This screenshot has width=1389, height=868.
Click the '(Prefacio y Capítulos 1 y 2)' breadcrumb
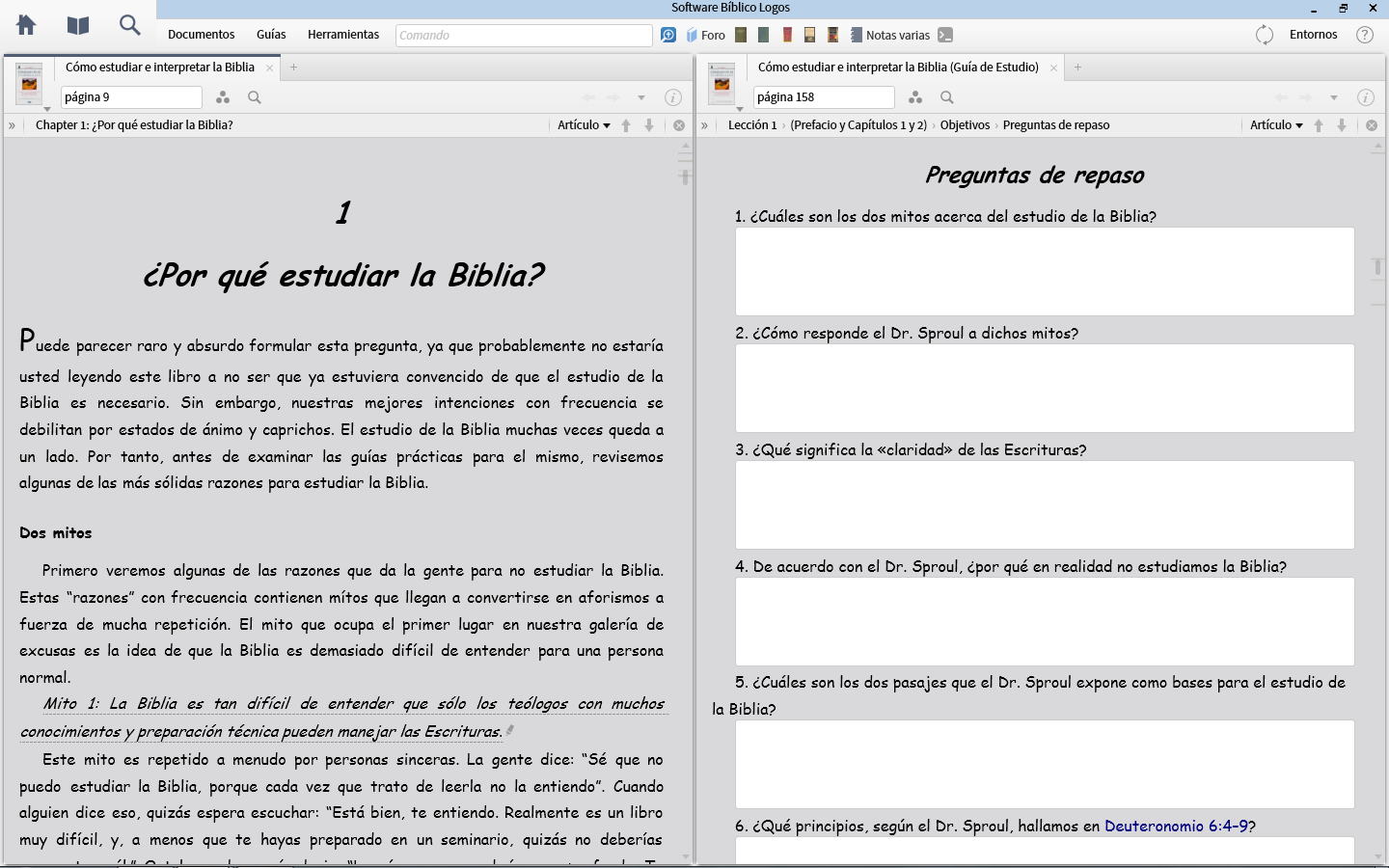(x=858, y=125)
